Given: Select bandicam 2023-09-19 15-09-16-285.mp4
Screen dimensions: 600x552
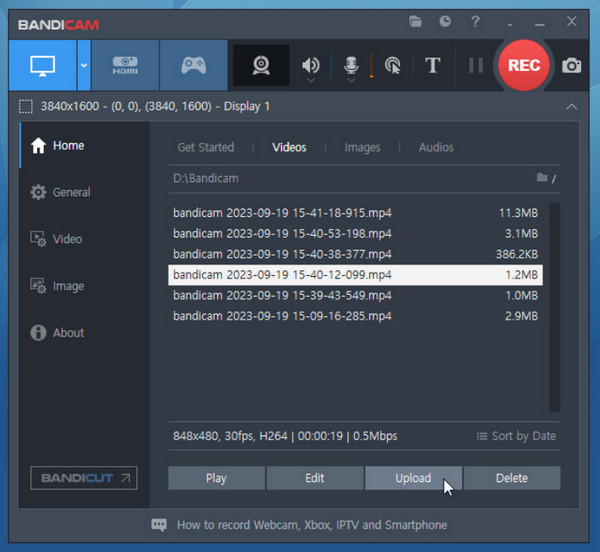Looking at the screenshot, I should click(x=355, y=316).
